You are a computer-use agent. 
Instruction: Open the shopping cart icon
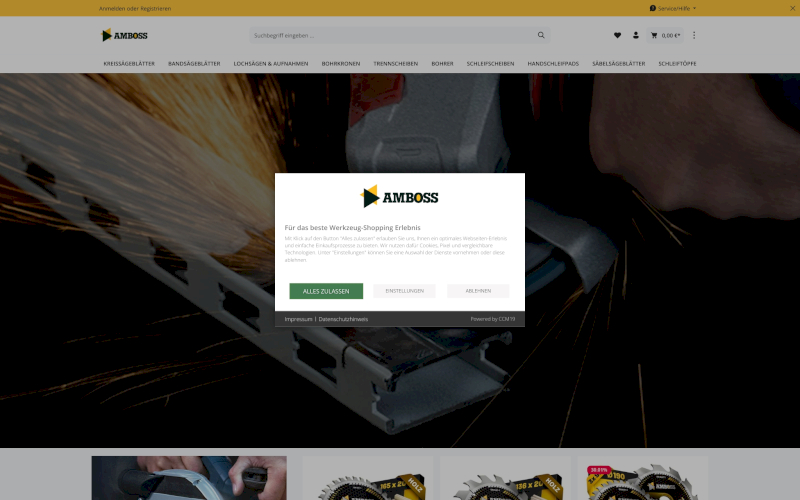pos(655,35)
